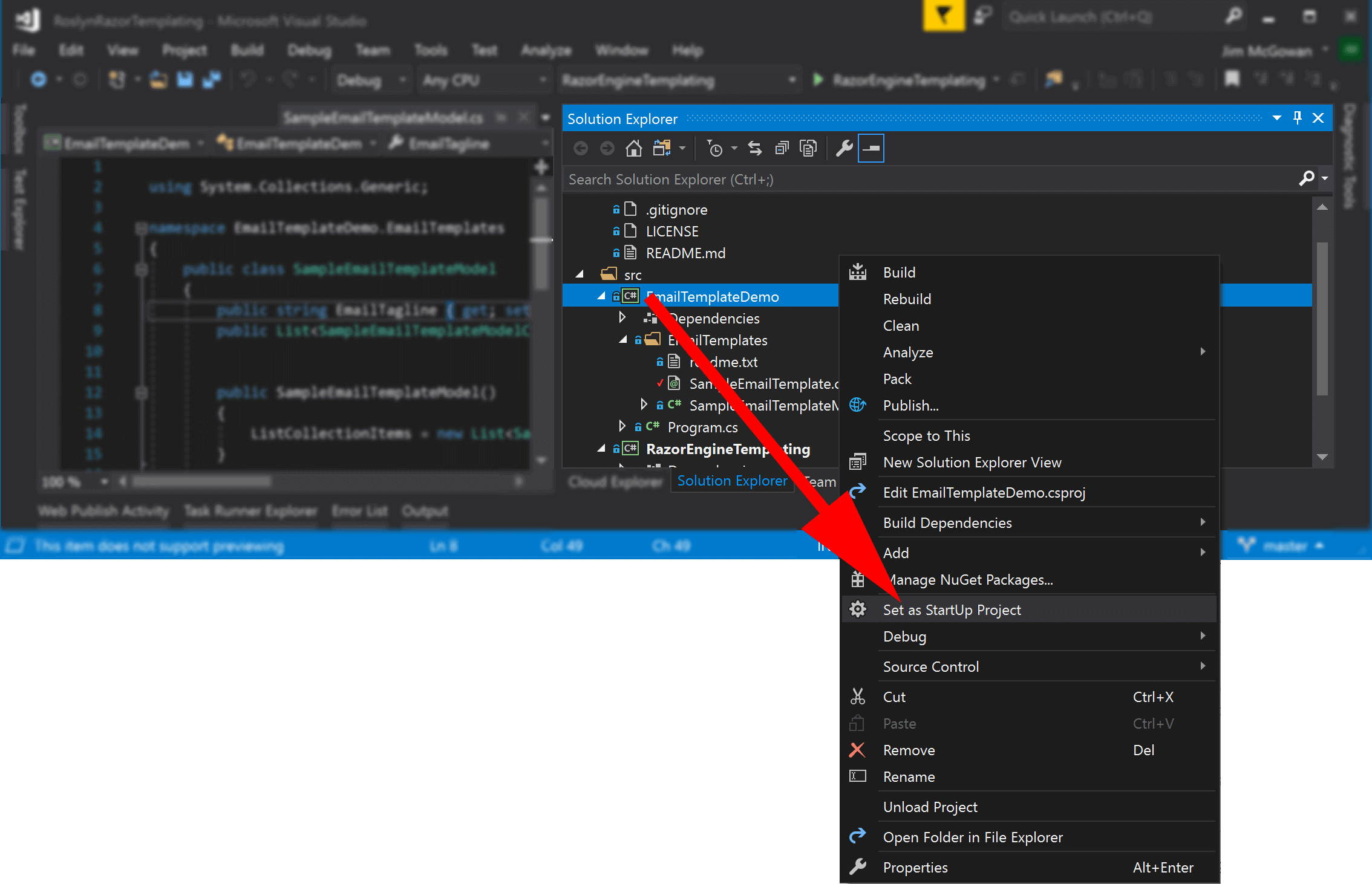The width and height of the screenshot is (1372, 884).
Task: Select Edit EmailTemplateDemo.csproj
Action: pyautogui.click(x=1029, y=493)
